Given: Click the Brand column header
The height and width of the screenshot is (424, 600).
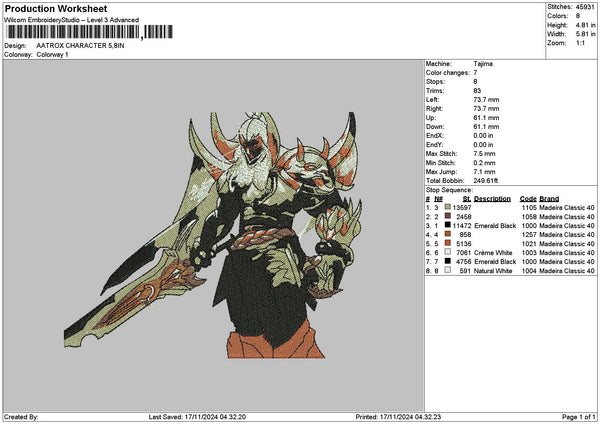Looking at the screenshot, I should pos(552,198).
